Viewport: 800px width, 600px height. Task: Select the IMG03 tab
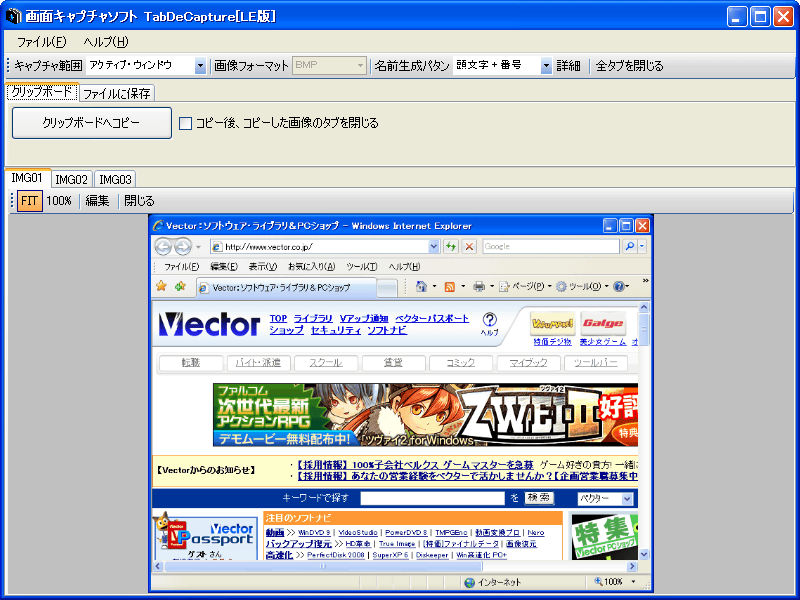[x=115, y=179]
